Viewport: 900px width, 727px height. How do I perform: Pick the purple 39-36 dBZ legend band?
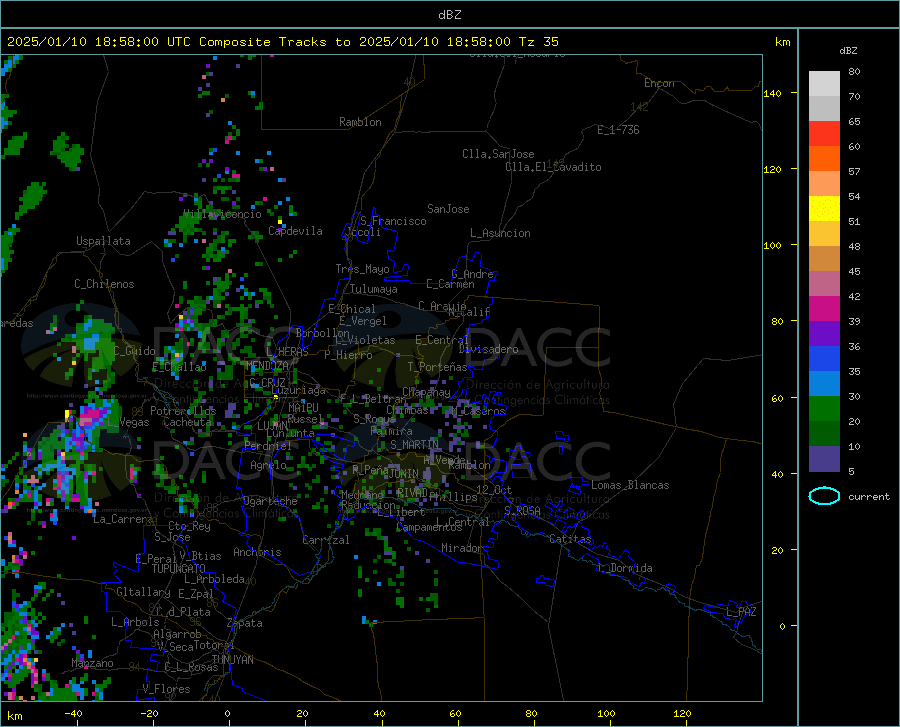pos(824,334)
